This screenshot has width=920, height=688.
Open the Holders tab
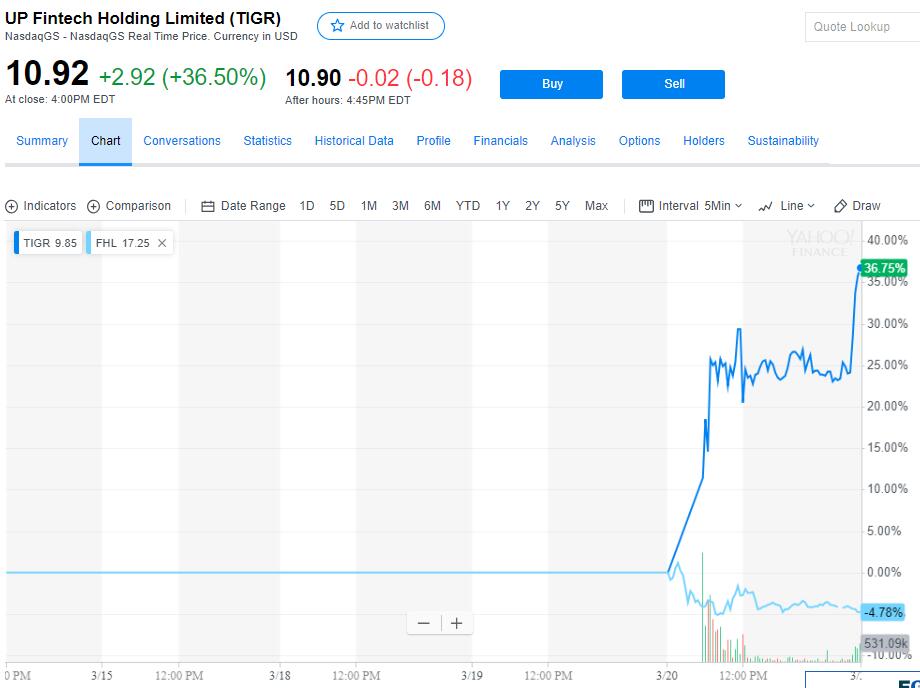(x=703, y=141)
